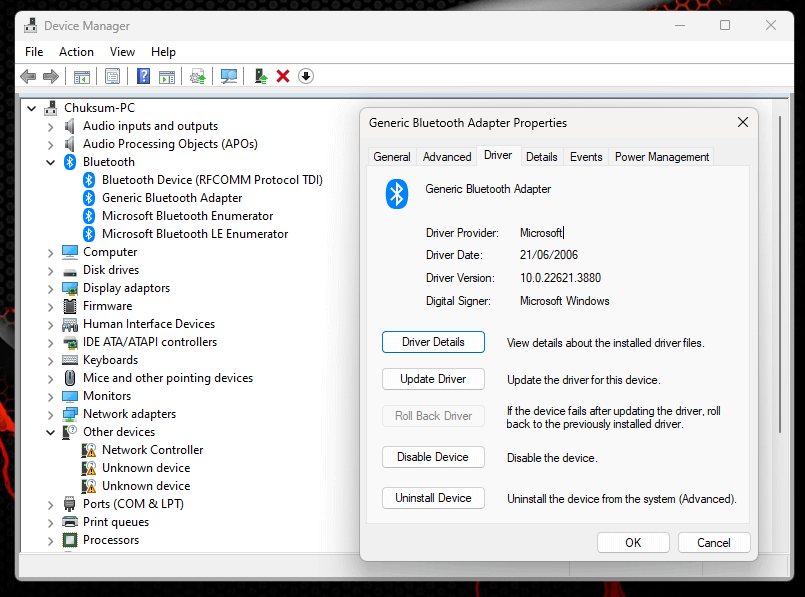The height and width of the screenshot is (597, 805).
Task: Click the Help question-mark toolbar icon
Action: (143, 76)
